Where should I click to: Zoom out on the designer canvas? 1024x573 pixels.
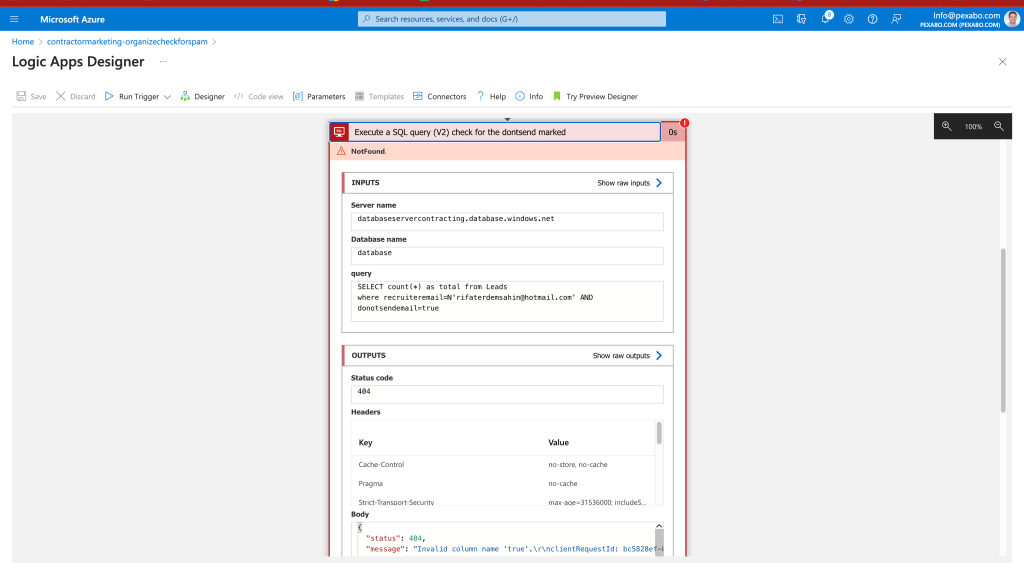pos(999,126)
